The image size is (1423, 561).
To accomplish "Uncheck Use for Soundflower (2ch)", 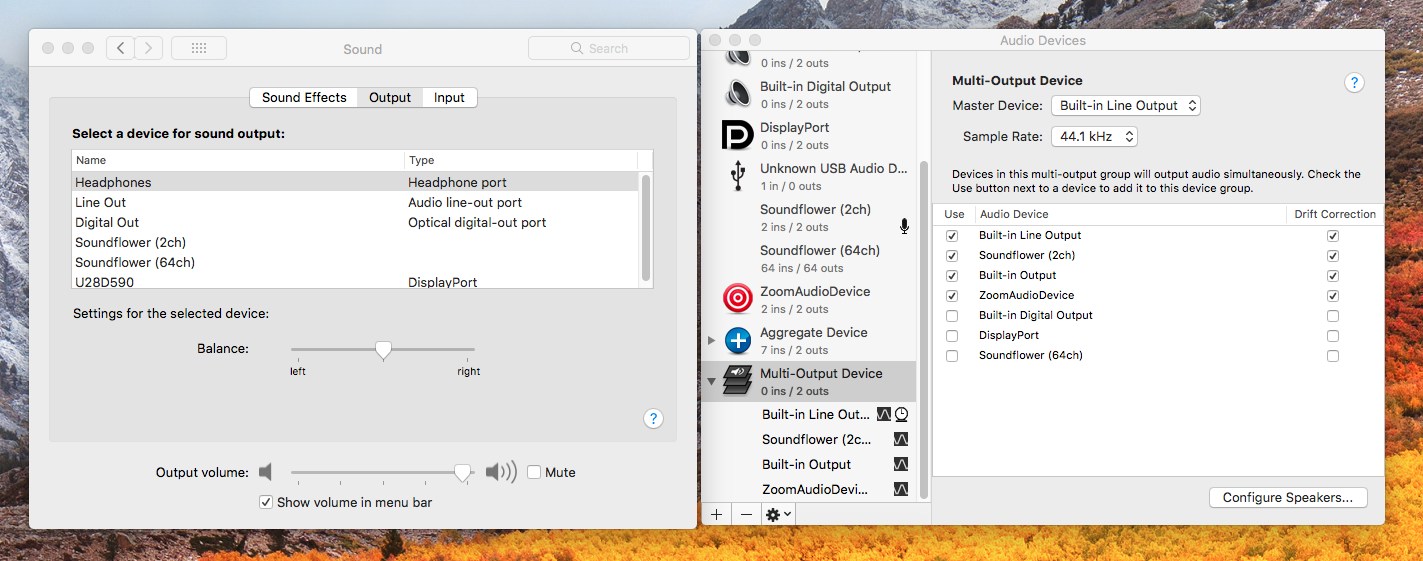I will (952, 256).
